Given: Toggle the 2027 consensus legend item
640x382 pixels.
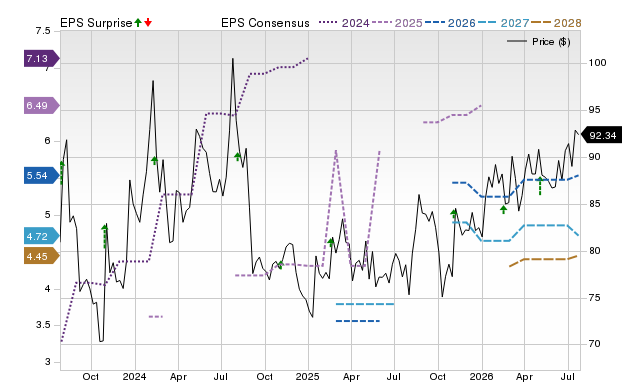Looking at the screenshot, I should point(503,23).
